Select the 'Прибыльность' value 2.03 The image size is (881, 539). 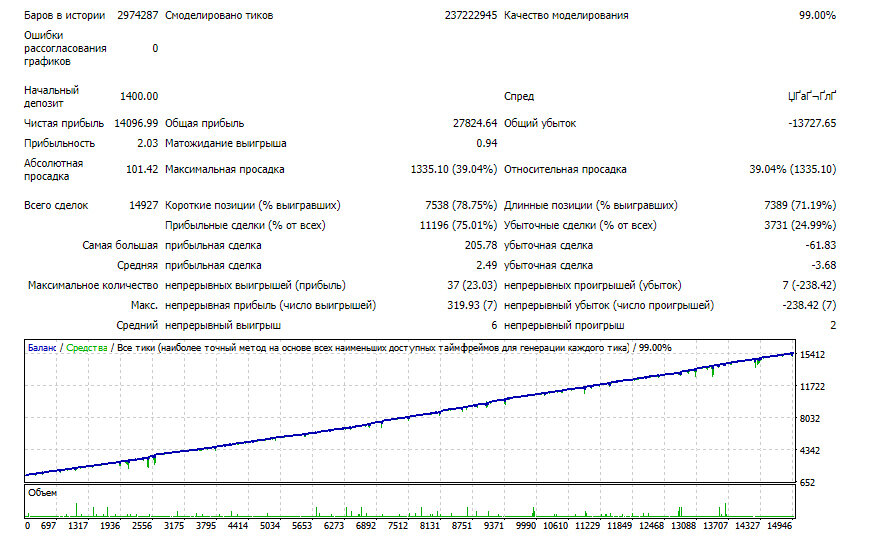tap(148, 143)
